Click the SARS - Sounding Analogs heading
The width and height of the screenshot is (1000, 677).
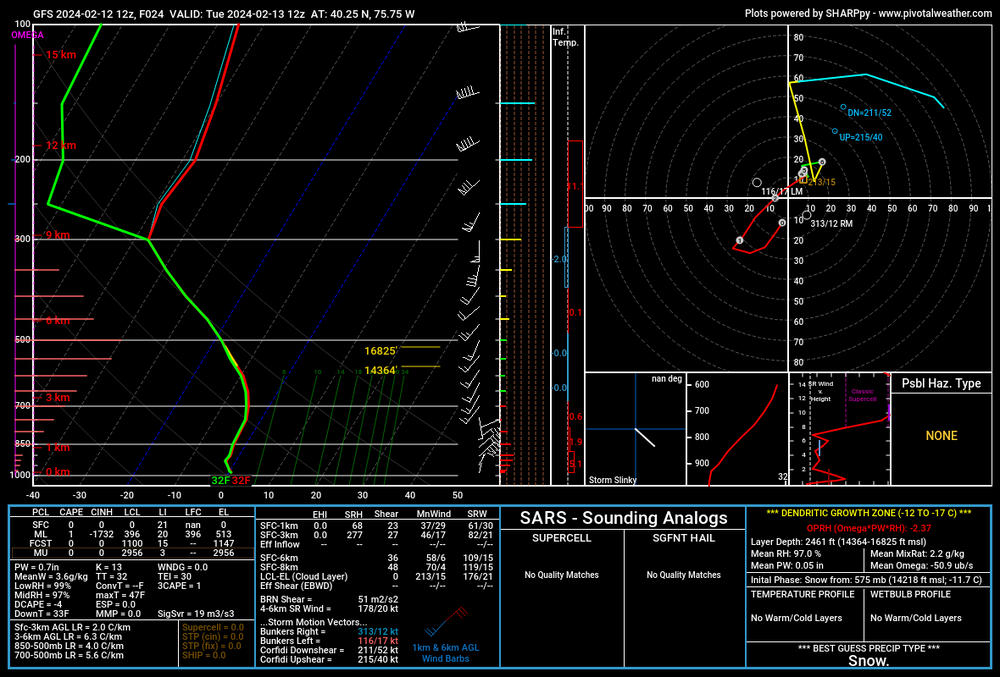pyautogui.click(x=623, y=518)
